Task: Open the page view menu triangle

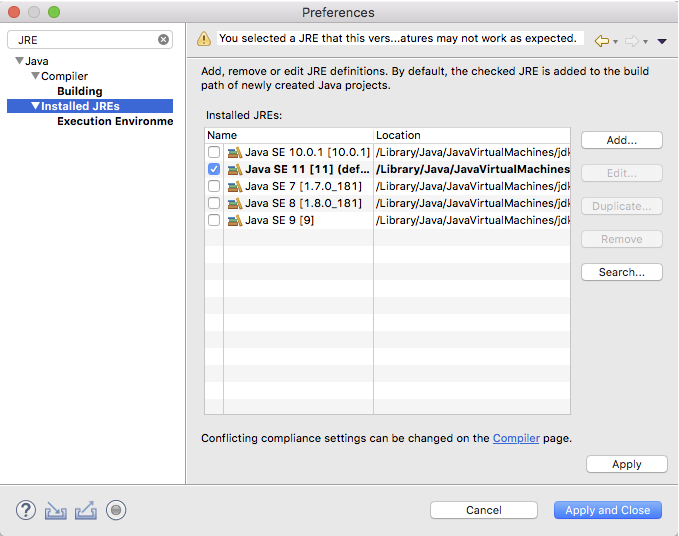Action: (x=662, y=42)
